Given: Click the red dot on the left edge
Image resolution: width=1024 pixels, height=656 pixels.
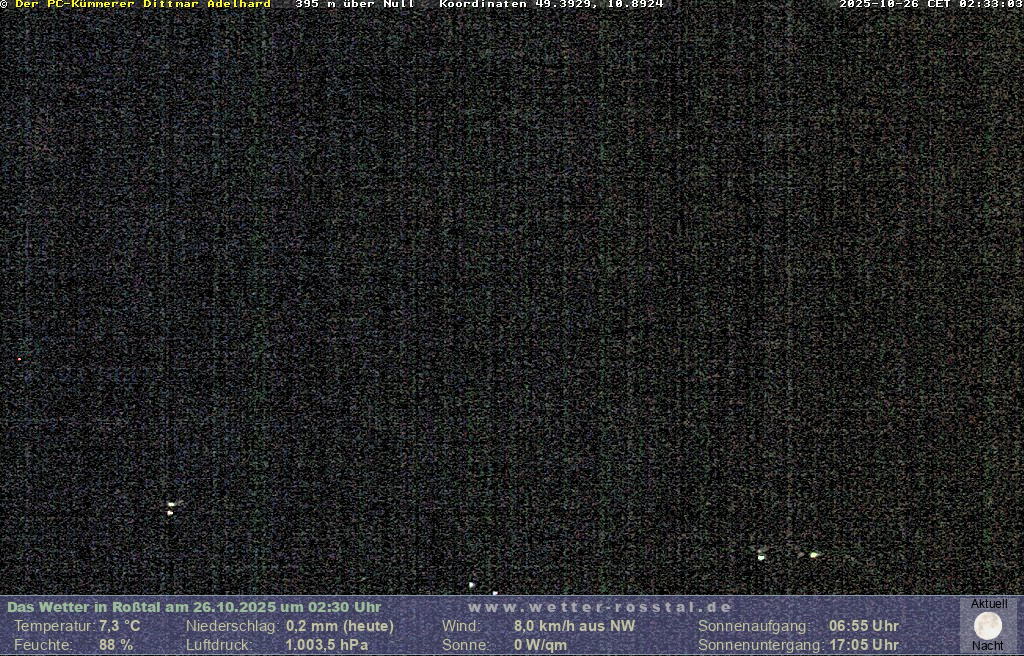Looking at the screenshot, I should click(19, 359).
